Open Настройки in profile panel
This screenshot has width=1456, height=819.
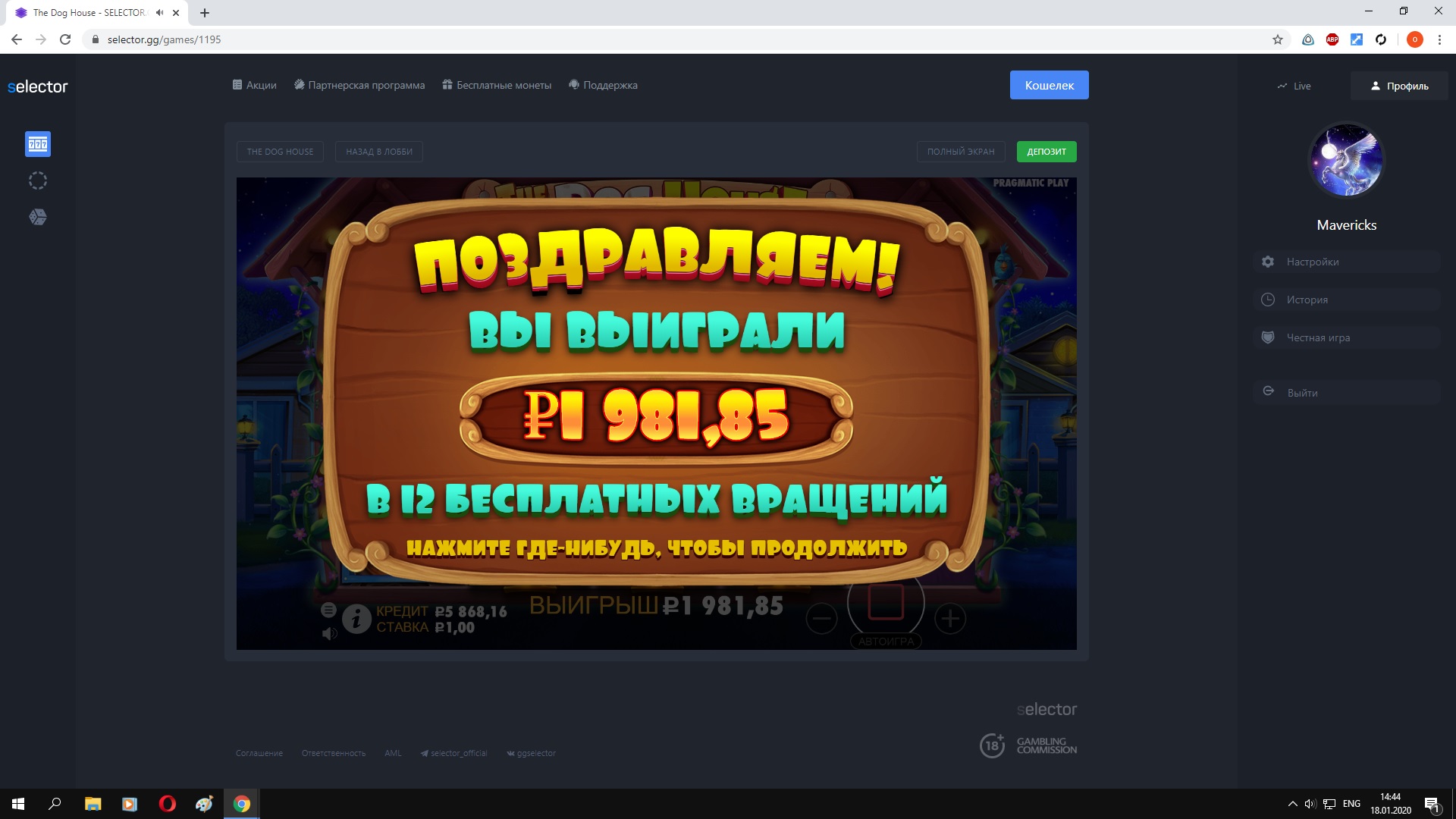point(1312,262)
